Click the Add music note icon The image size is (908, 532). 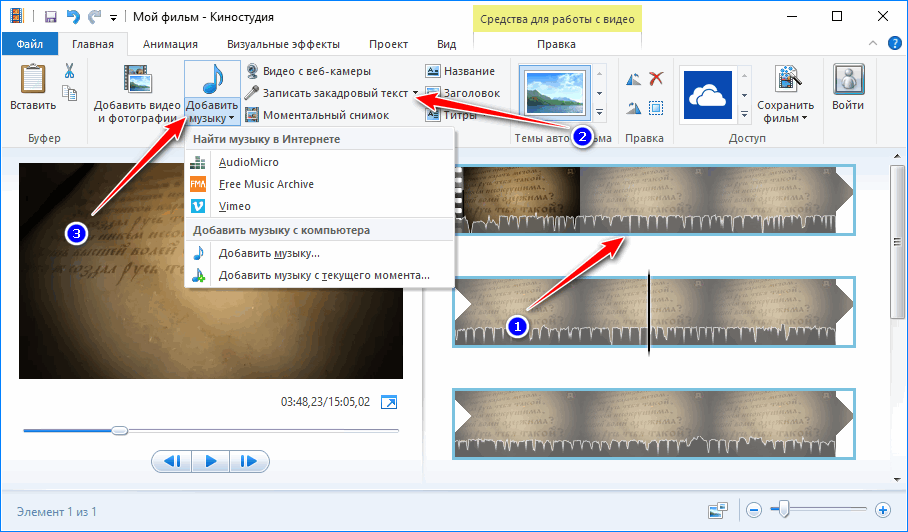tap(213, 79)
